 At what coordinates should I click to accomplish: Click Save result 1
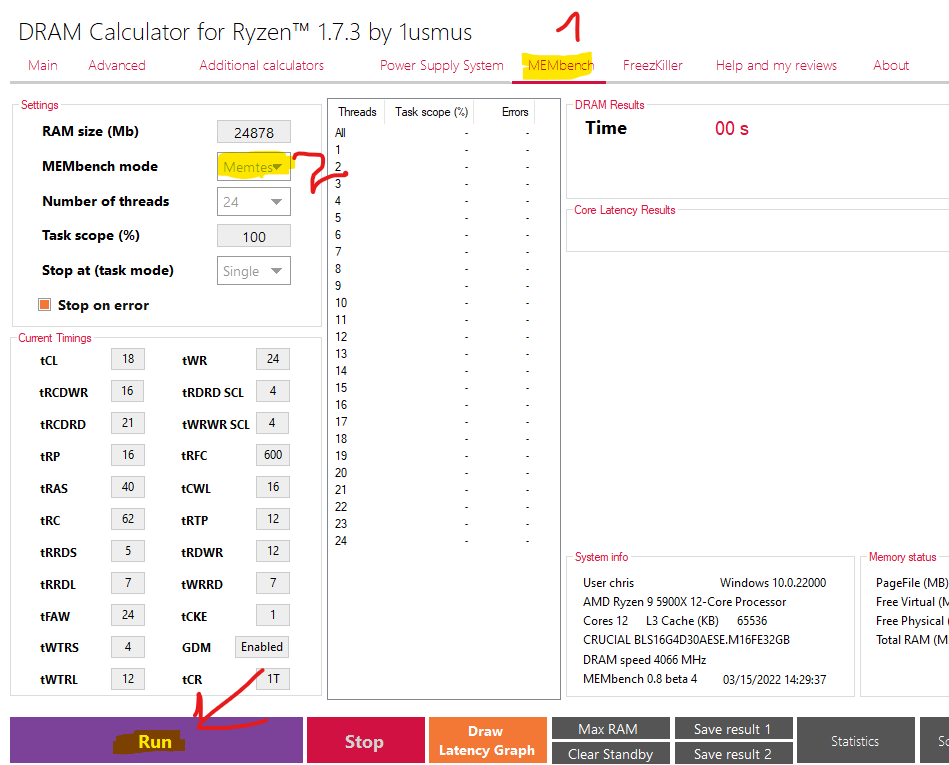point(734,728)
